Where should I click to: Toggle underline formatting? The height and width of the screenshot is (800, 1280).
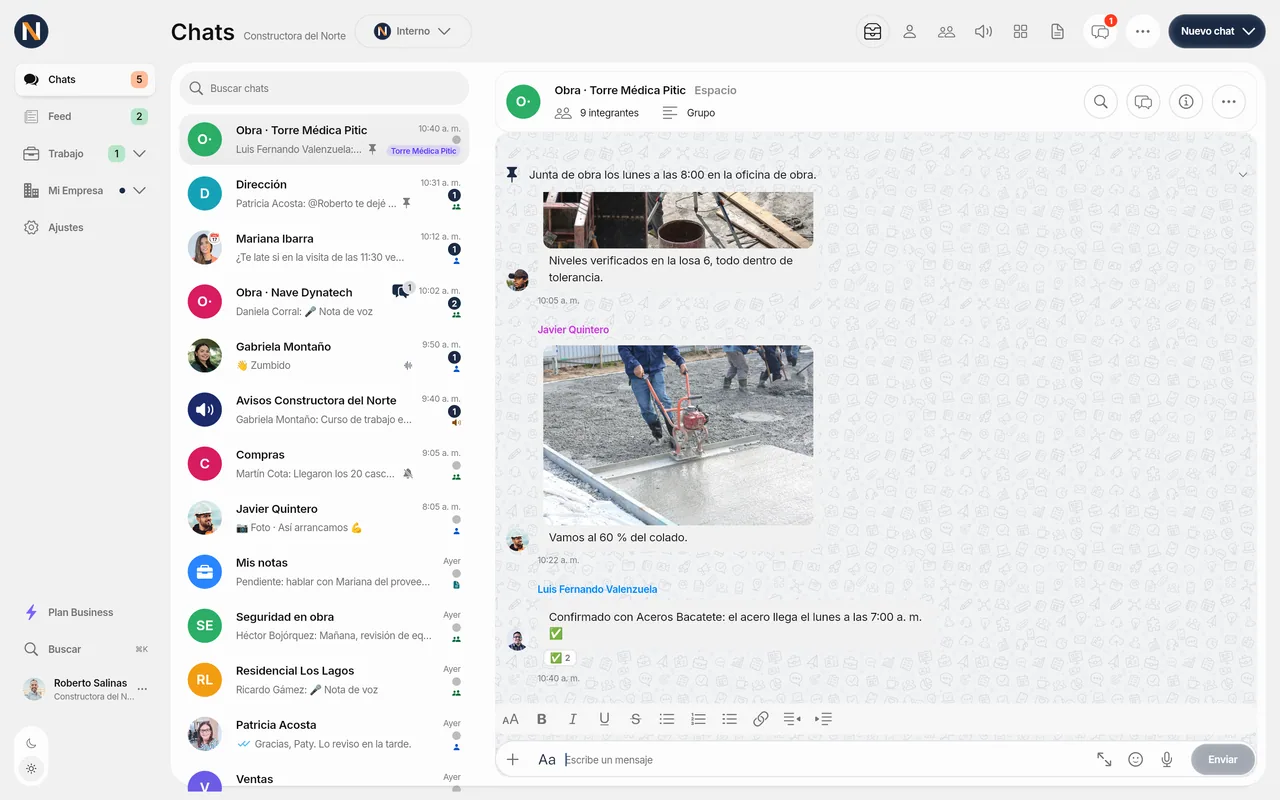pyautogui.click(x=604, y=719)
